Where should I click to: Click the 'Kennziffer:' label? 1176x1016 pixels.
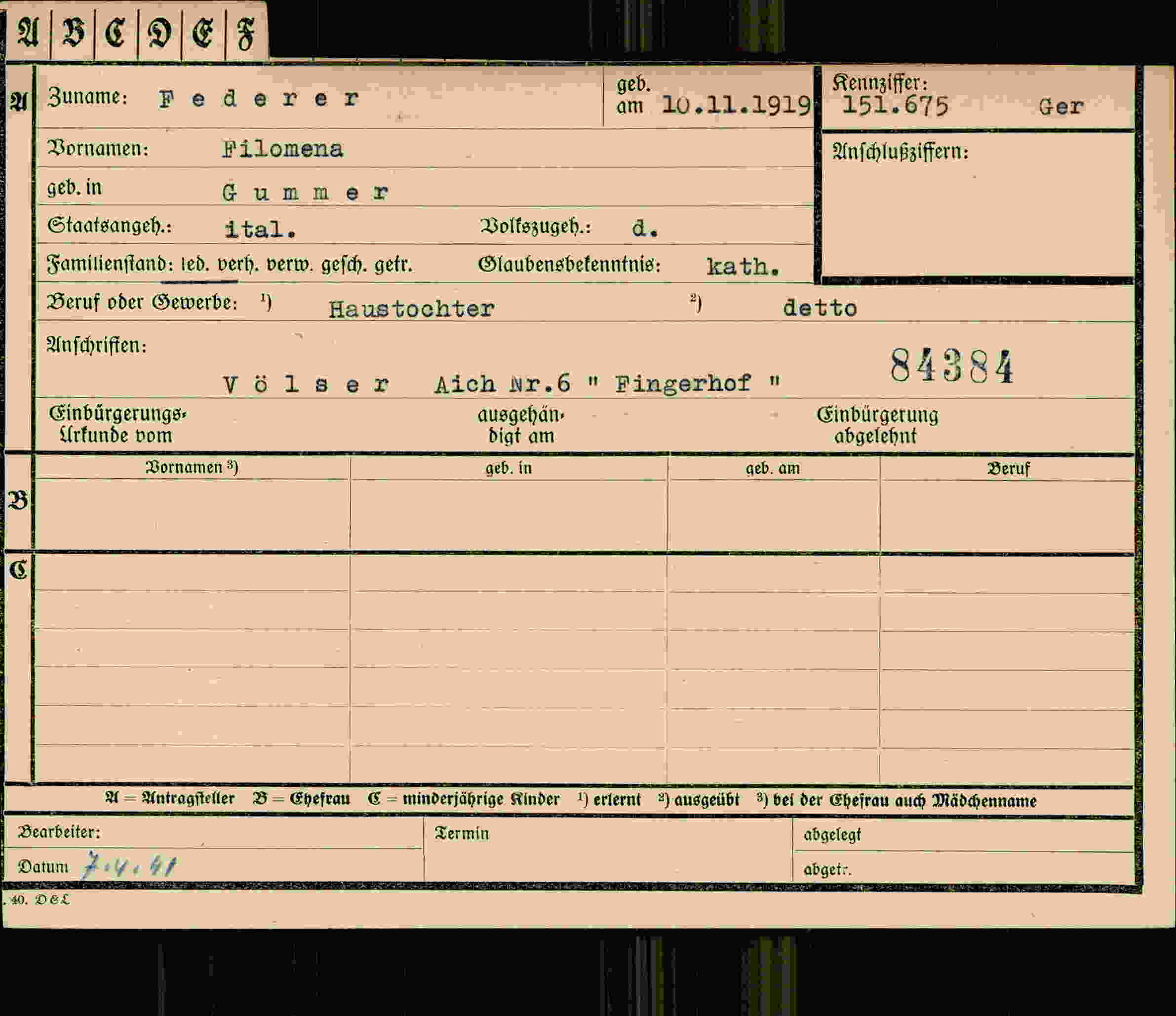tap(880, 83)
